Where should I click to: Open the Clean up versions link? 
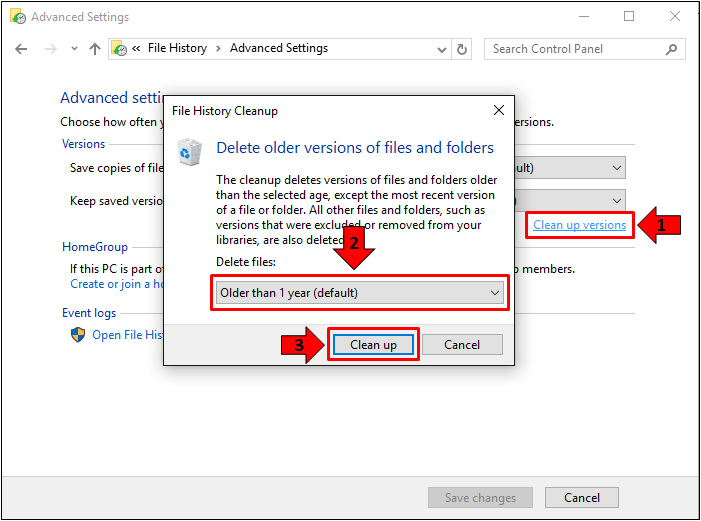(x=579, y=224)
